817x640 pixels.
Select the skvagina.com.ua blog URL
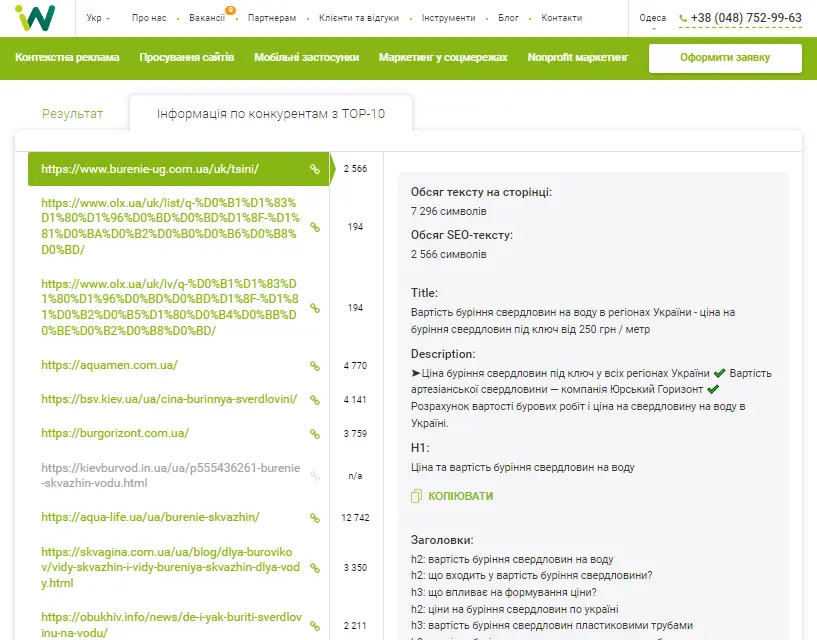click(x=170, y=567)
